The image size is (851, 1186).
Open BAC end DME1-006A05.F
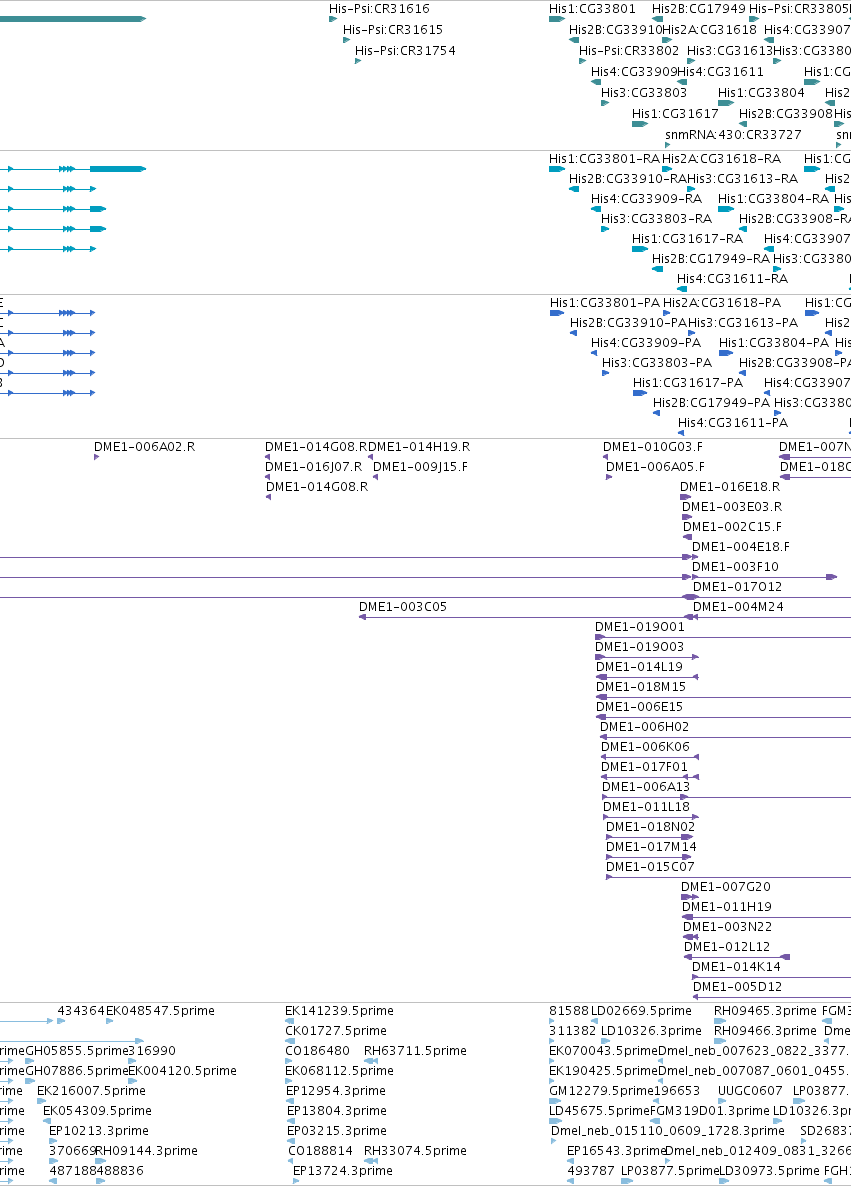click(655, 467)
